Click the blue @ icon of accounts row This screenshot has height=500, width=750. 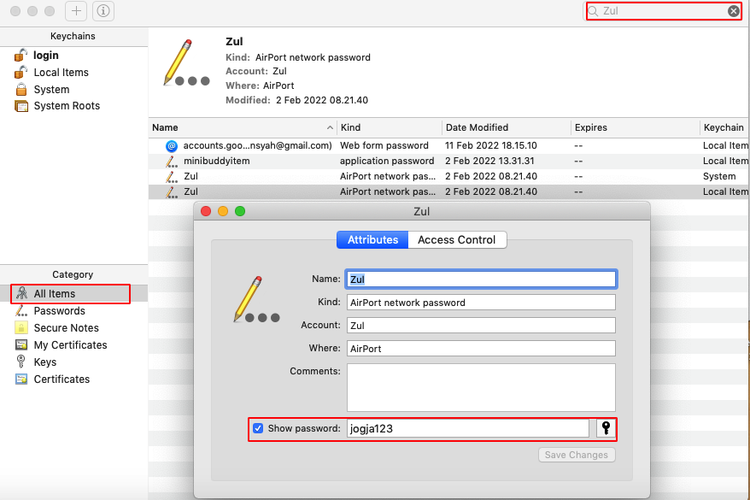(171, 146)
